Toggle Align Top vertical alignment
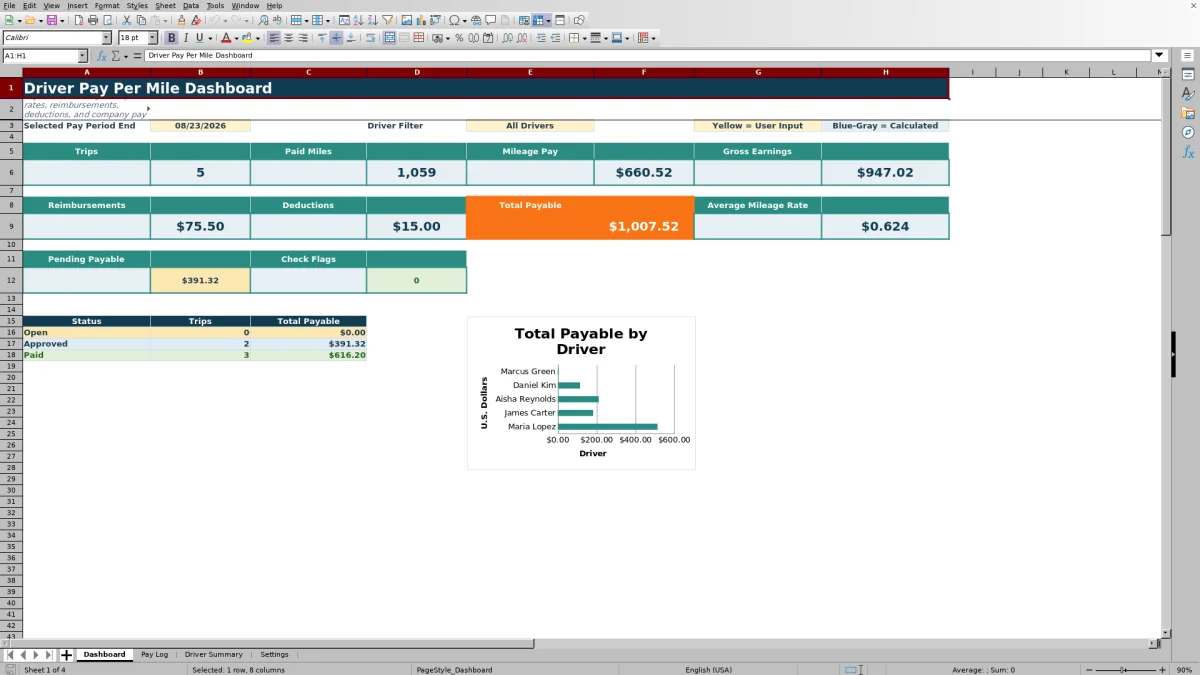The height and width of the screenshot is (675, 1200). coord(322,38)
